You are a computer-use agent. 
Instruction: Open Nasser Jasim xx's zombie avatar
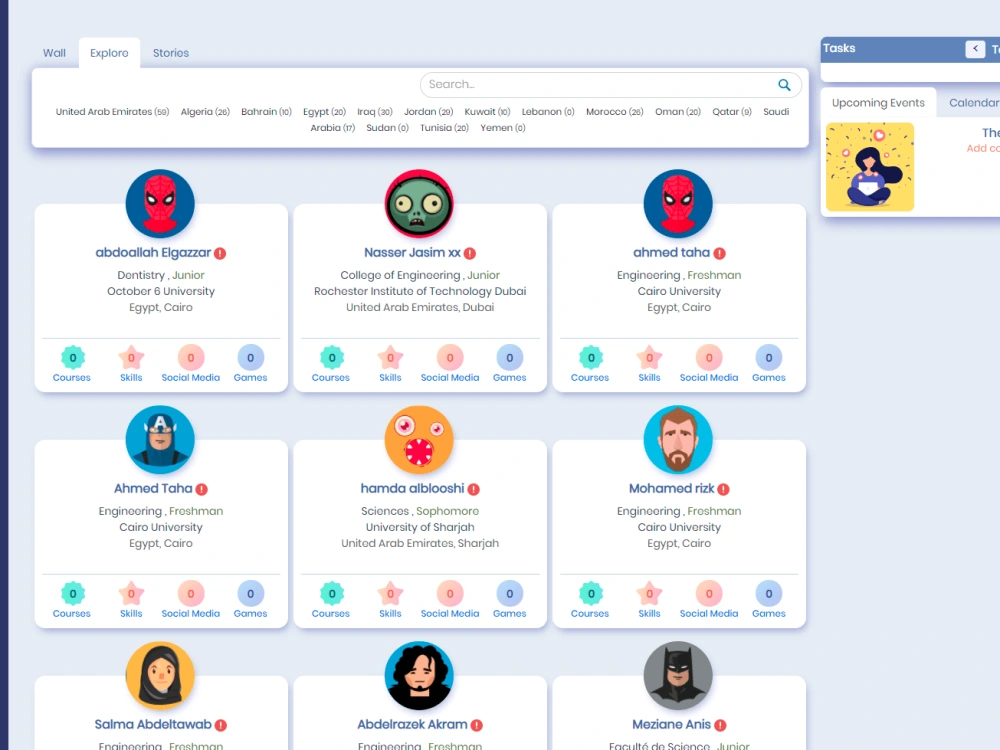pos(419,203)
